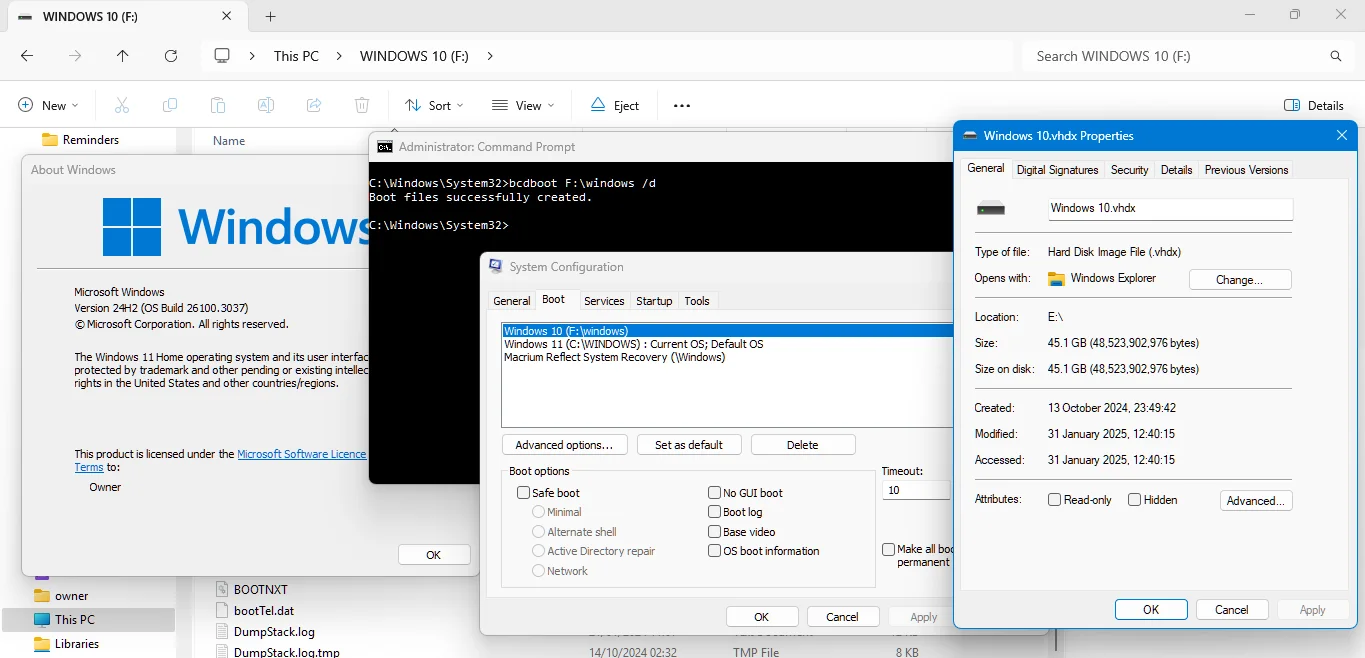Open the See more ellipsis menu
1365x658 pixels.
click(x=682, y=105)
